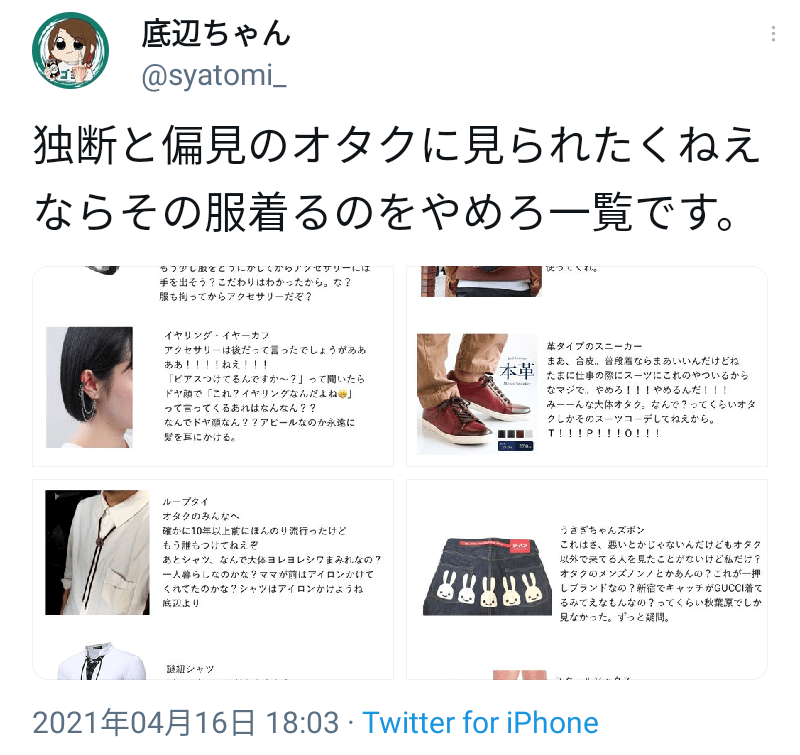Viewport: 800px width, 755px height.
Task: Click the うさぎちゃんズボン heading text
Action: [602, 530]
